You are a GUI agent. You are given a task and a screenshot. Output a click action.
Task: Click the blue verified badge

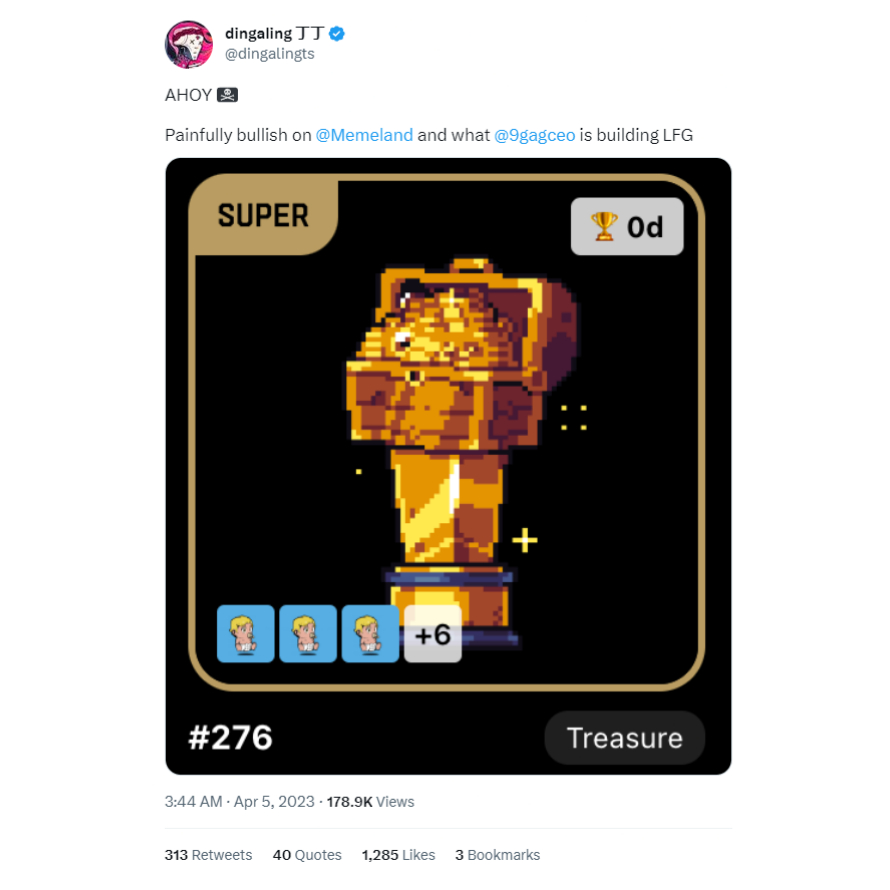click(x=337, y=33)
